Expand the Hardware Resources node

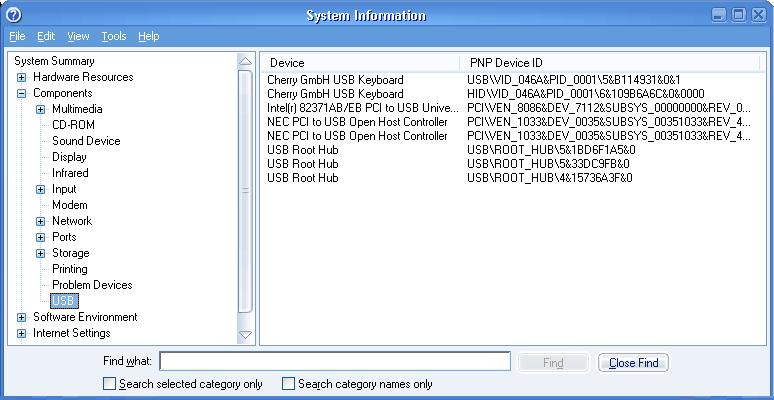[x=21, y=77]
